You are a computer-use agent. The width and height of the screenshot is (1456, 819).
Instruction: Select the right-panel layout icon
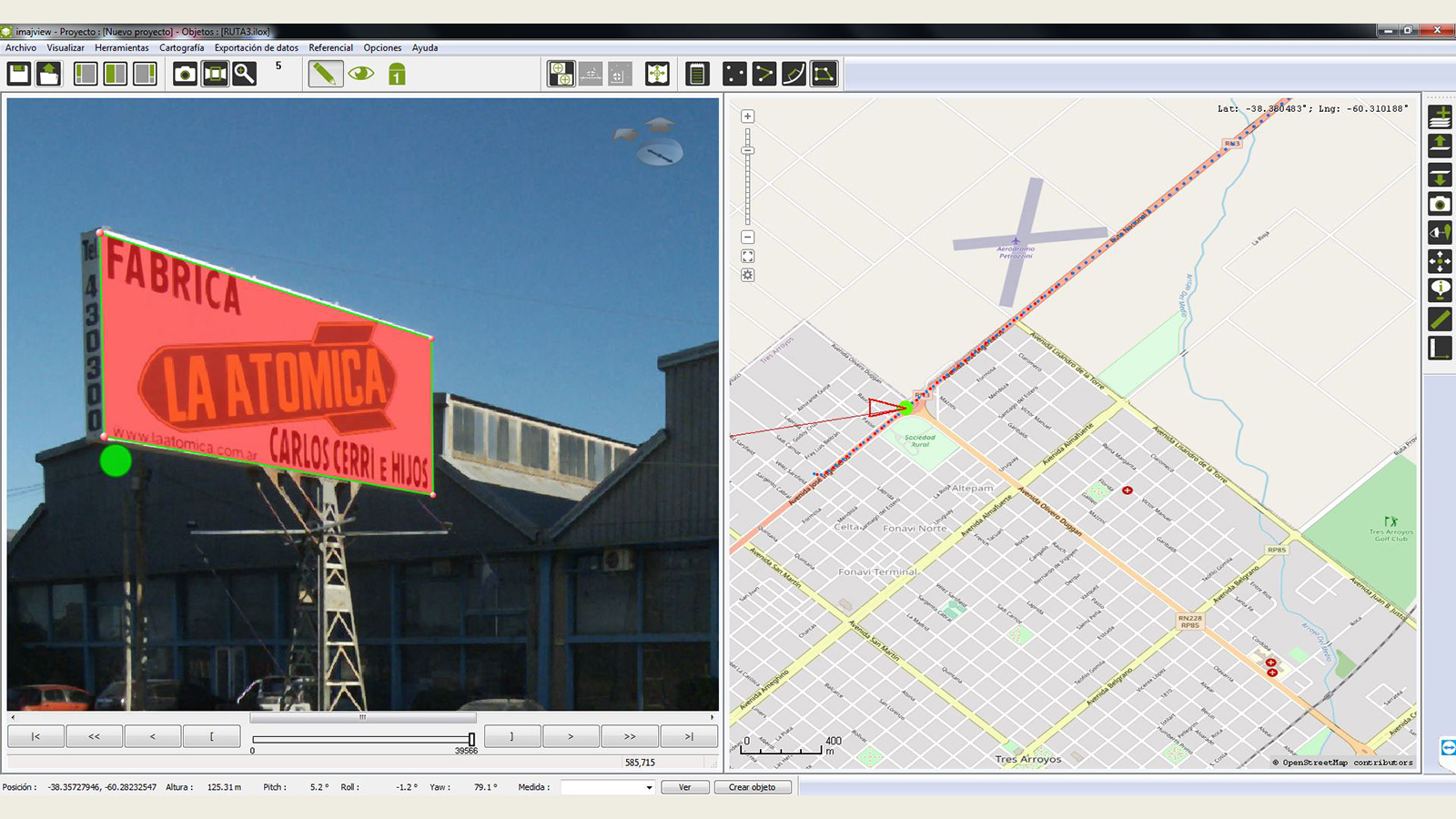pyautogui.click(x=146, y=74)
